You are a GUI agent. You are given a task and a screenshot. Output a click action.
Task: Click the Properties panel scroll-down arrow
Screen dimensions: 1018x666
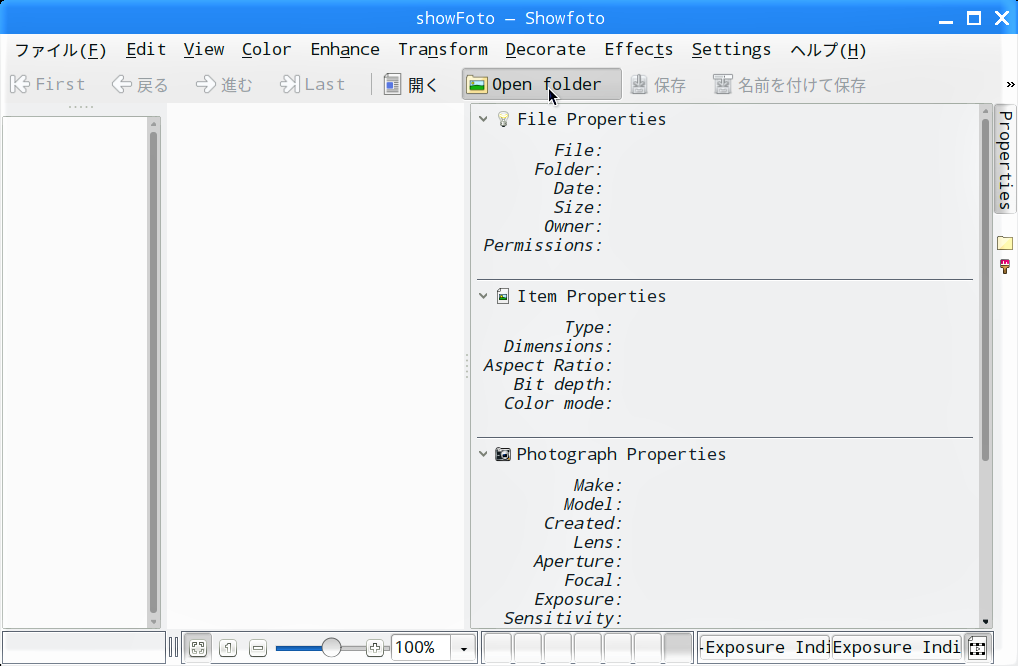coord(986,622)
